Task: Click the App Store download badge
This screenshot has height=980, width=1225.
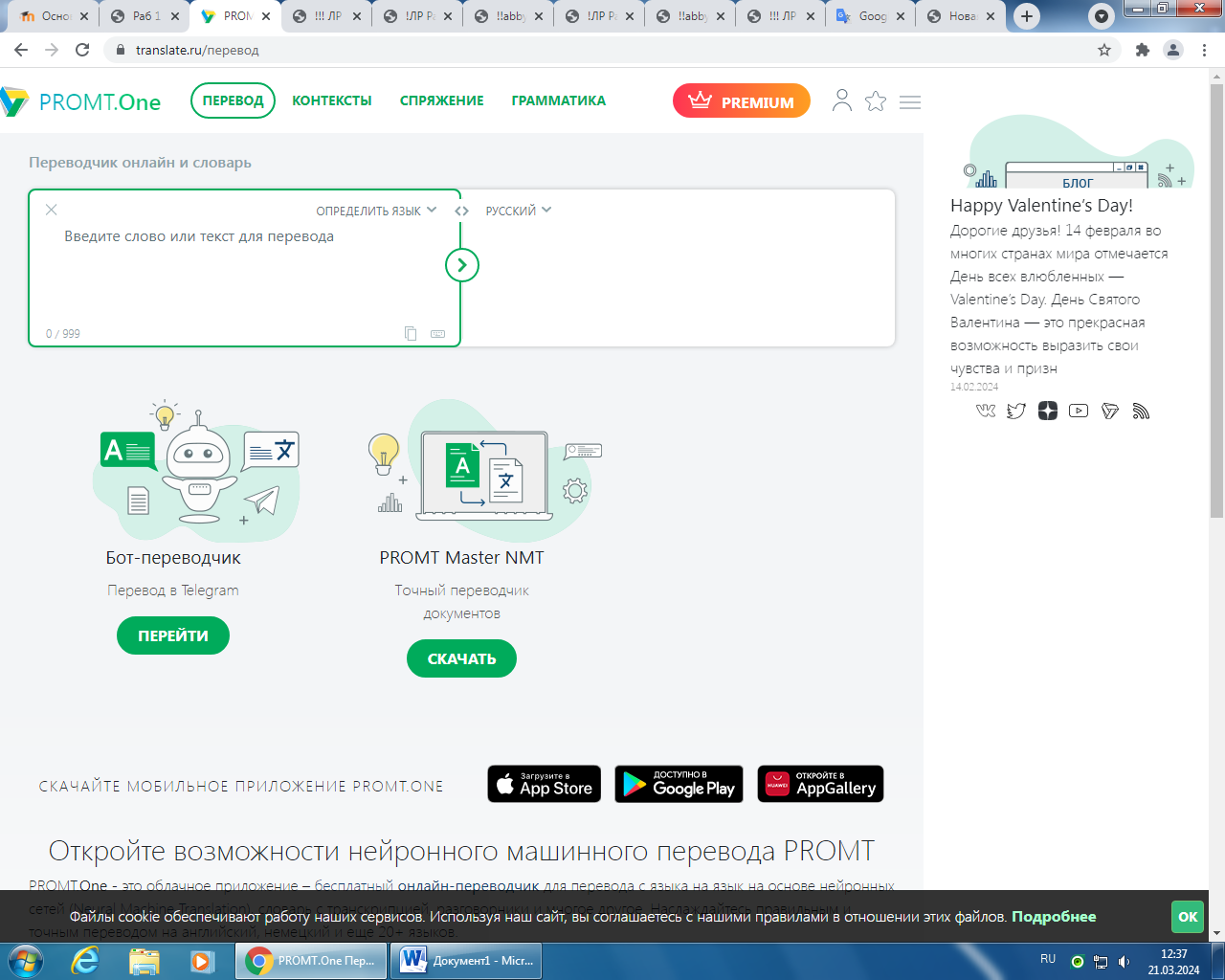Action: click(x=545, y=784)
